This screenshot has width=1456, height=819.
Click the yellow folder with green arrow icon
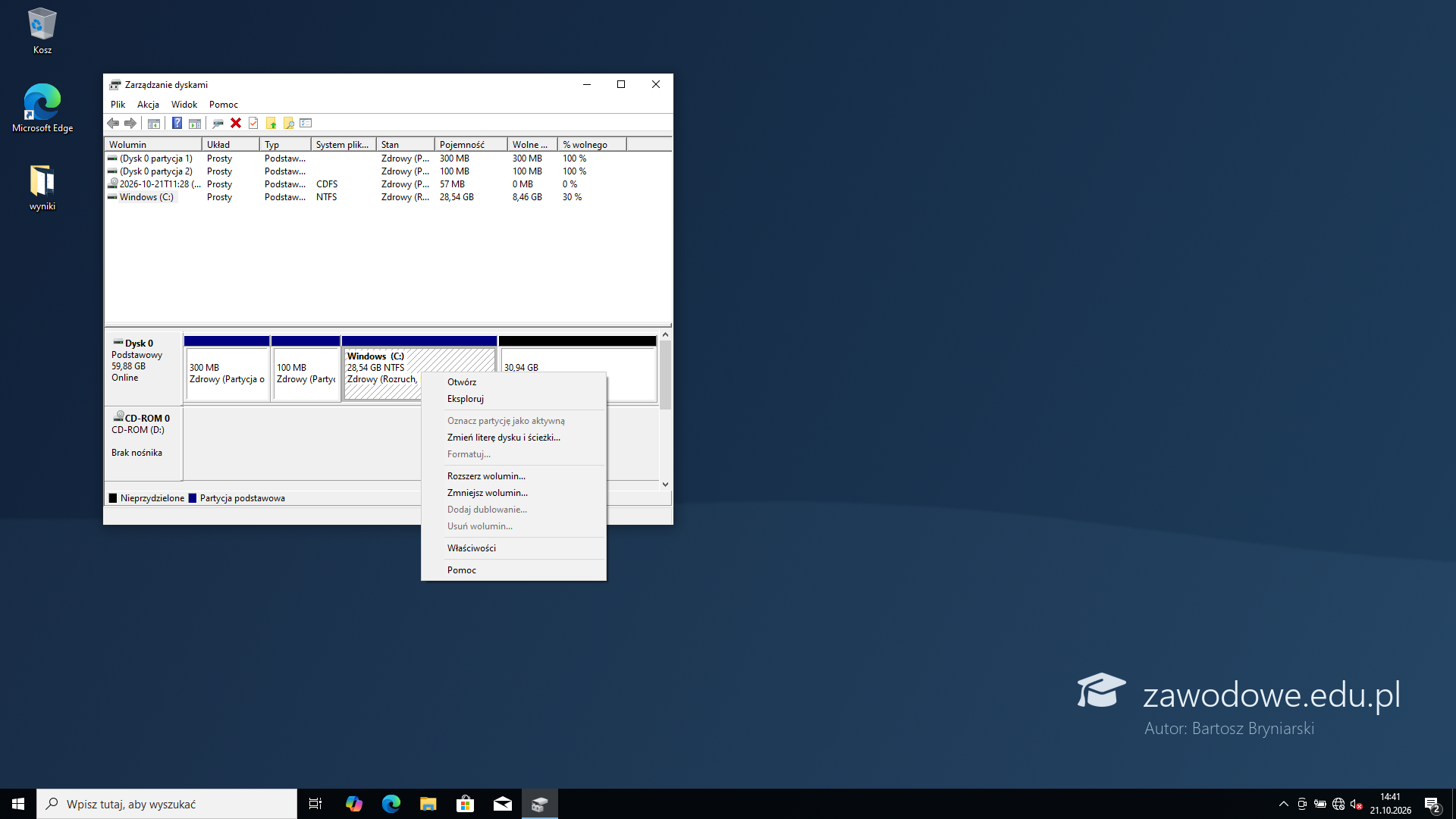(271, 123)
